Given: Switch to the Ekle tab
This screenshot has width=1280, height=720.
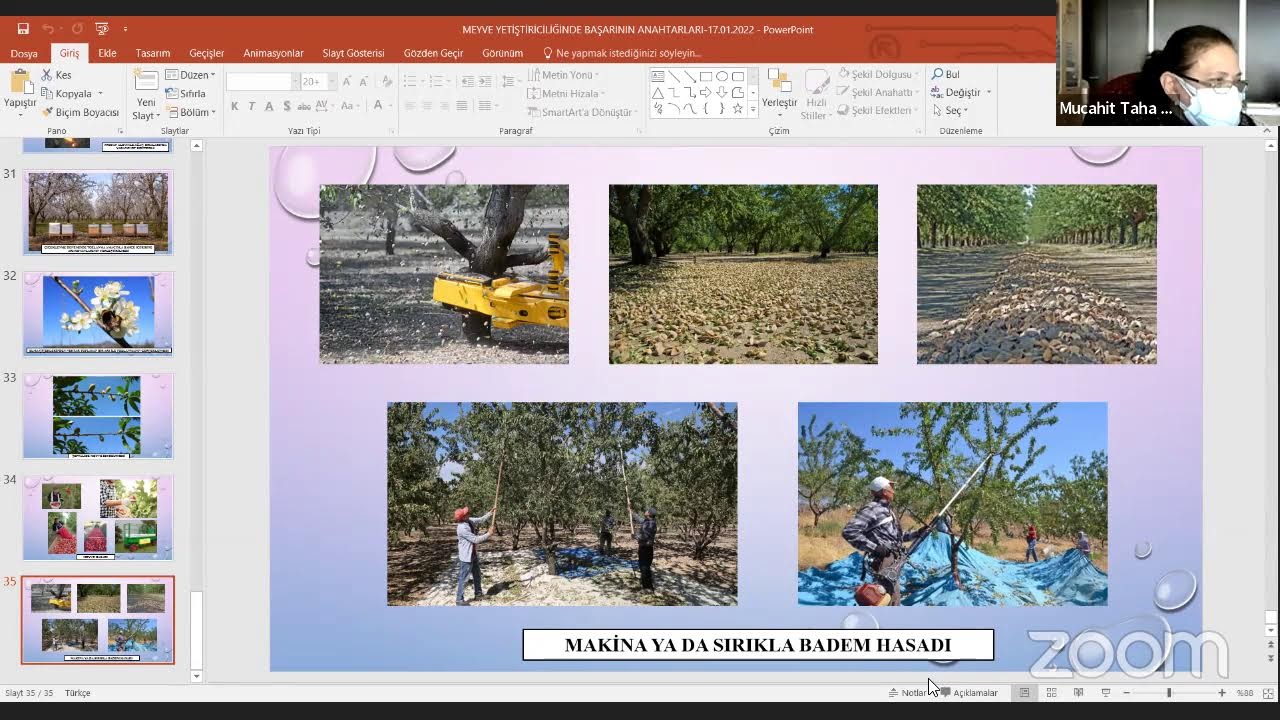Looking at the screenshot, I should pyautogui.click(x=107, y=53).
